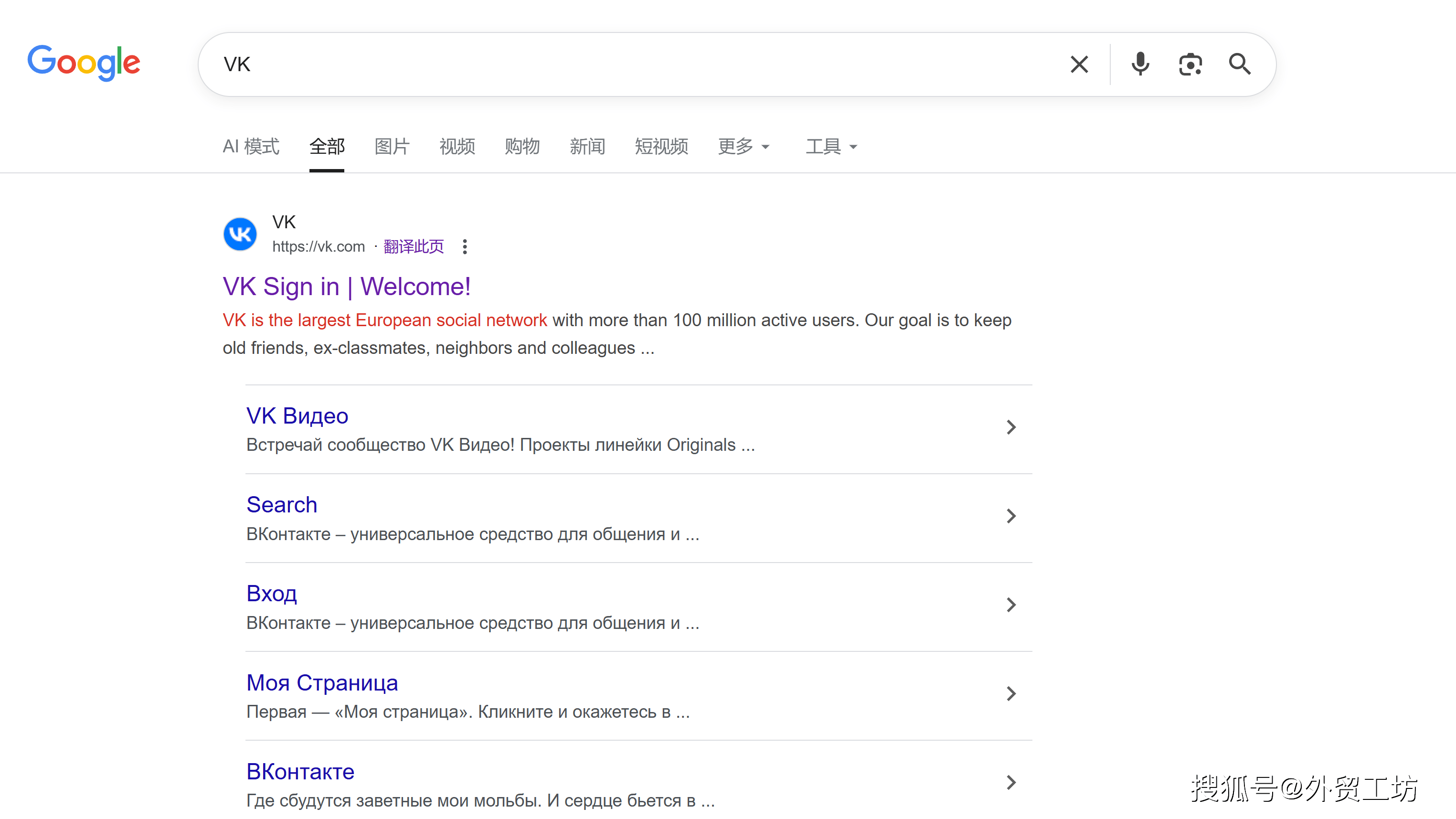Clear the search query with the X icon
Image resolution: width=1456 pixels, height=819 pixels.
click(1079, 64)
